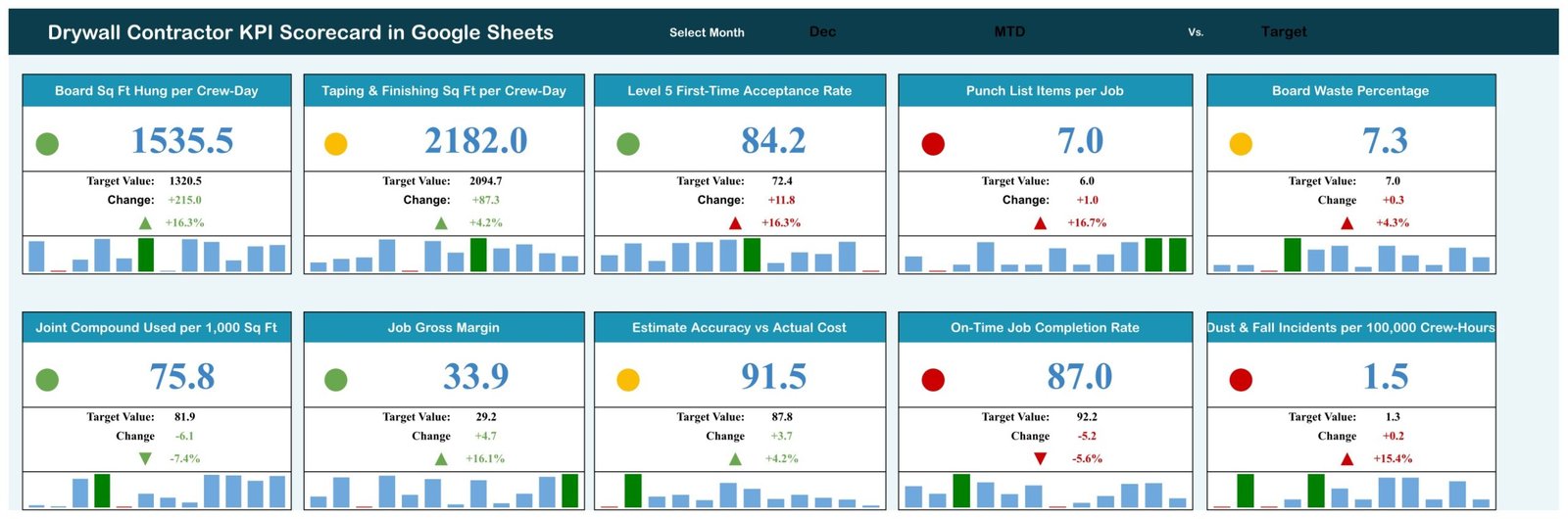1568x519 pixels.
Task: Click the 87.0 KPI value
Action: click(x=1079, y=376)
